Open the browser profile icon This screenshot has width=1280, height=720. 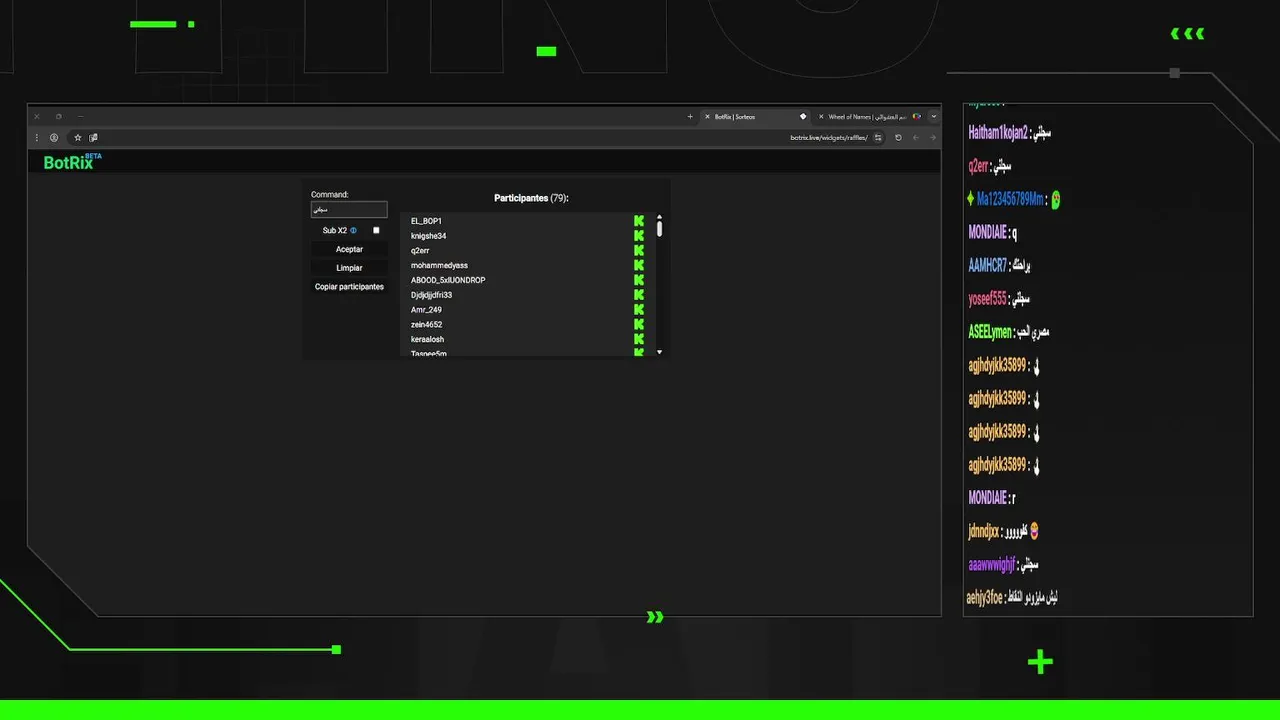[54, 138]
